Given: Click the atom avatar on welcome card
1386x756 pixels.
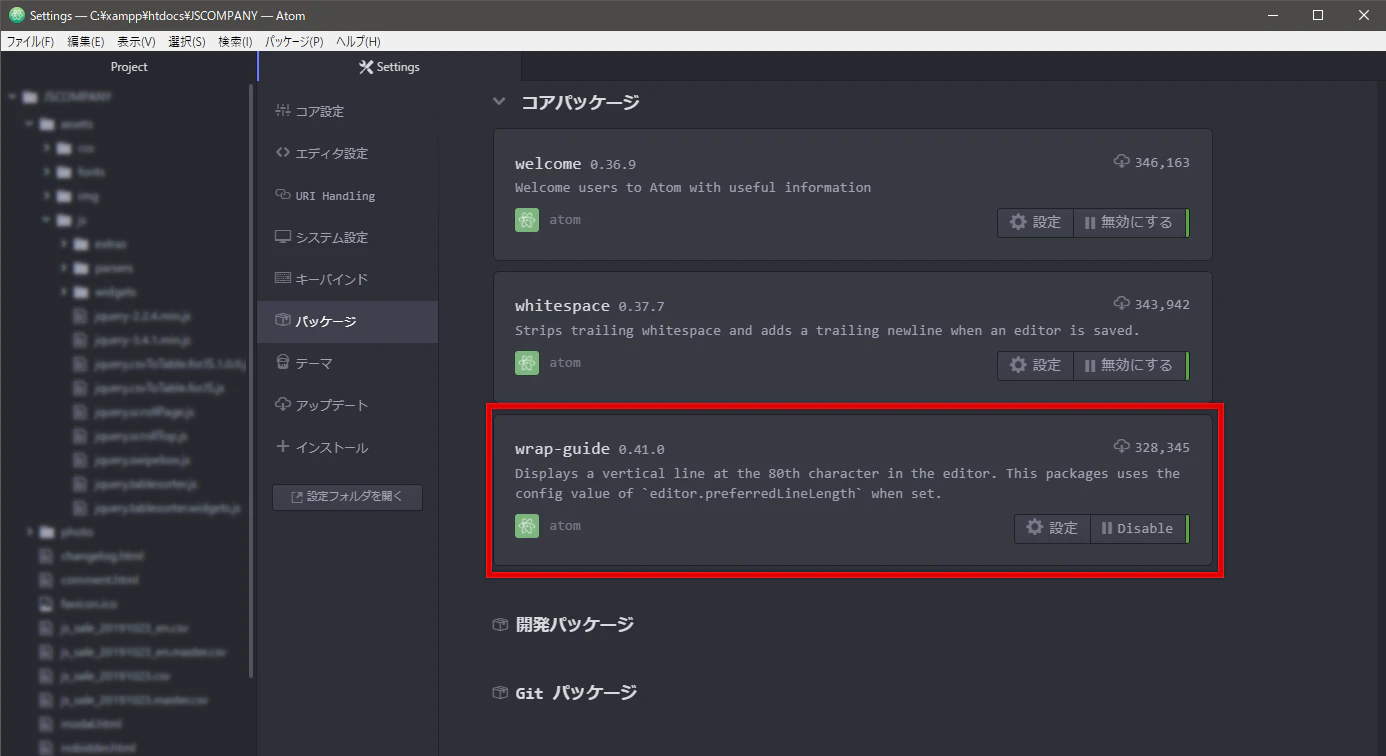Looking at the screenshot, I should click(527, 220).
